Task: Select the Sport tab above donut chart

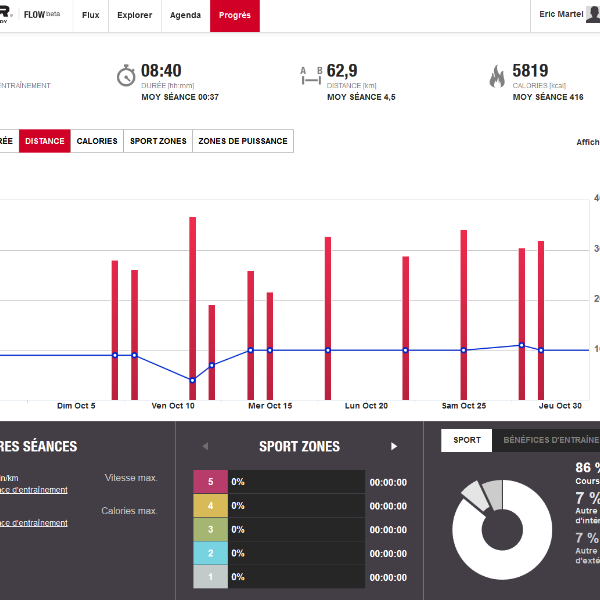Action: click(x=466, y=440)
